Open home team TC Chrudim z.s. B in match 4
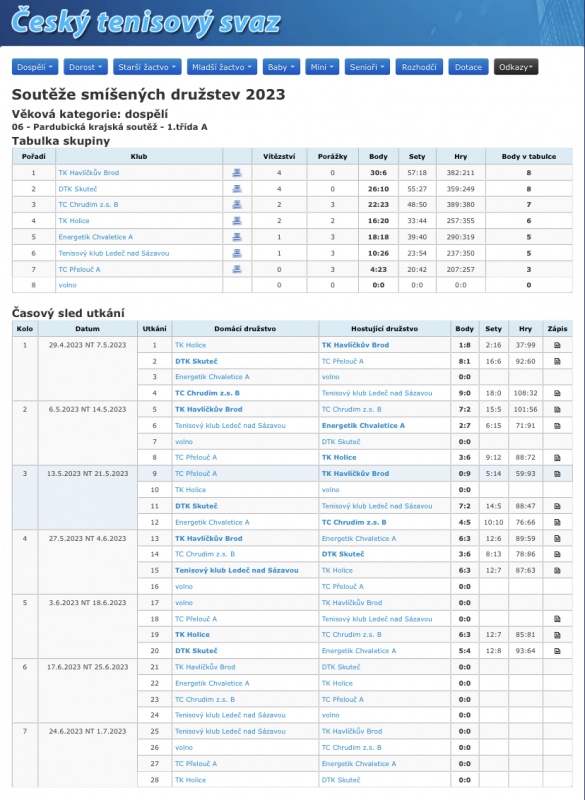Viewport: 585px width, 800px height. click(207, 393)
